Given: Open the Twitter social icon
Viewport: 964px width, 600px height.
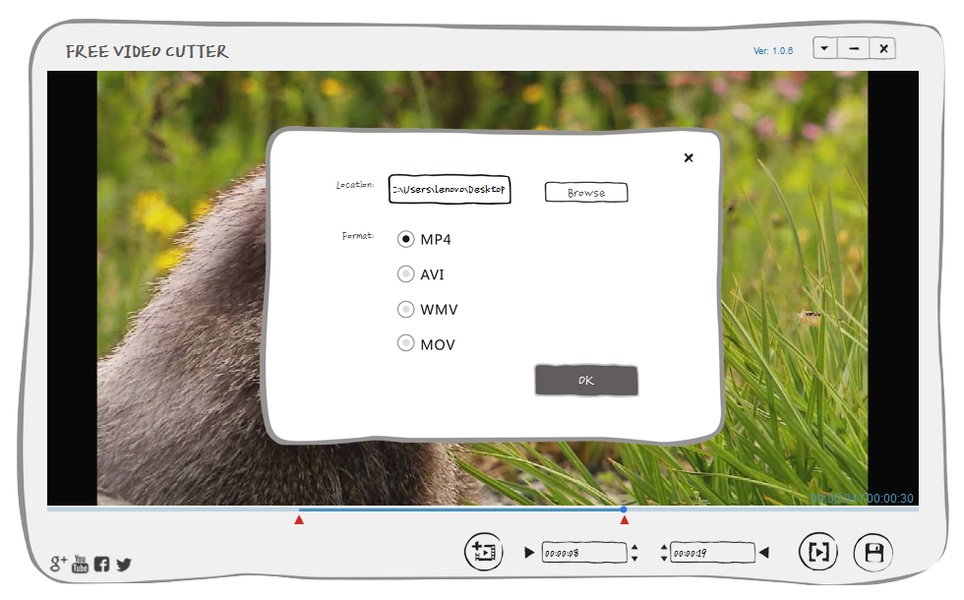Looking at the screenshot, I should click(x=124, y=564).
